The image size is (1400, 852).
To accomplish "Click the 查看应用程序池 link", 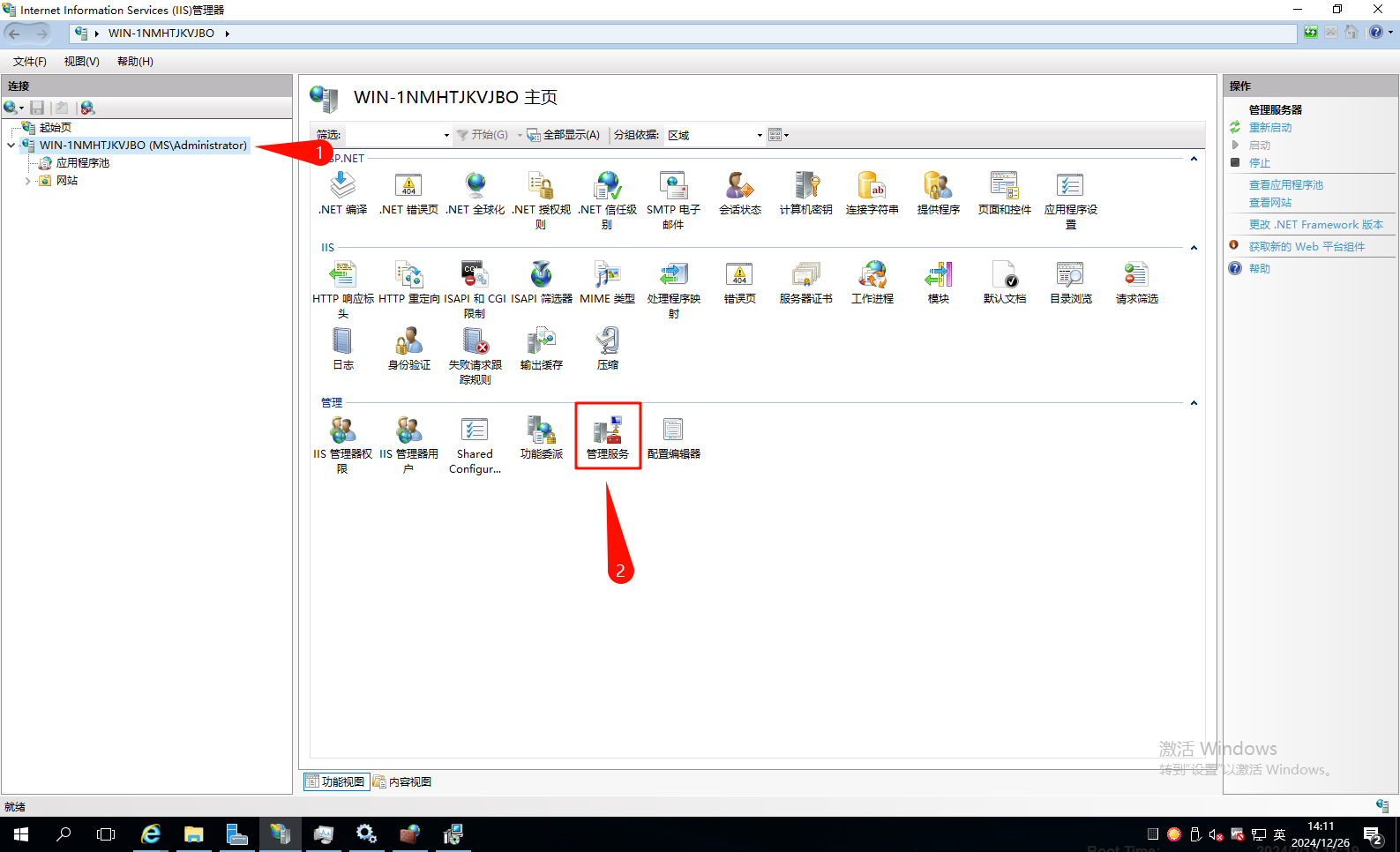I will pyautogui.click(x=1285, y=185).
